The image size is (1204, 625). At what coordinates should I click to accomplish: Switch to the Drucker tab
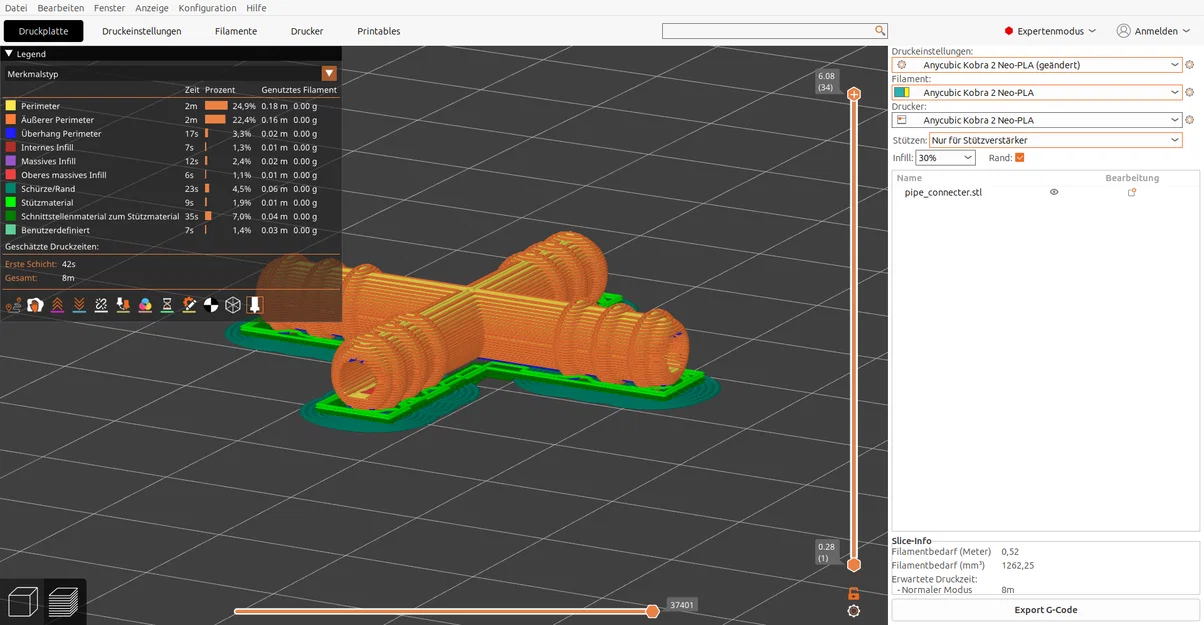(307, 31)
